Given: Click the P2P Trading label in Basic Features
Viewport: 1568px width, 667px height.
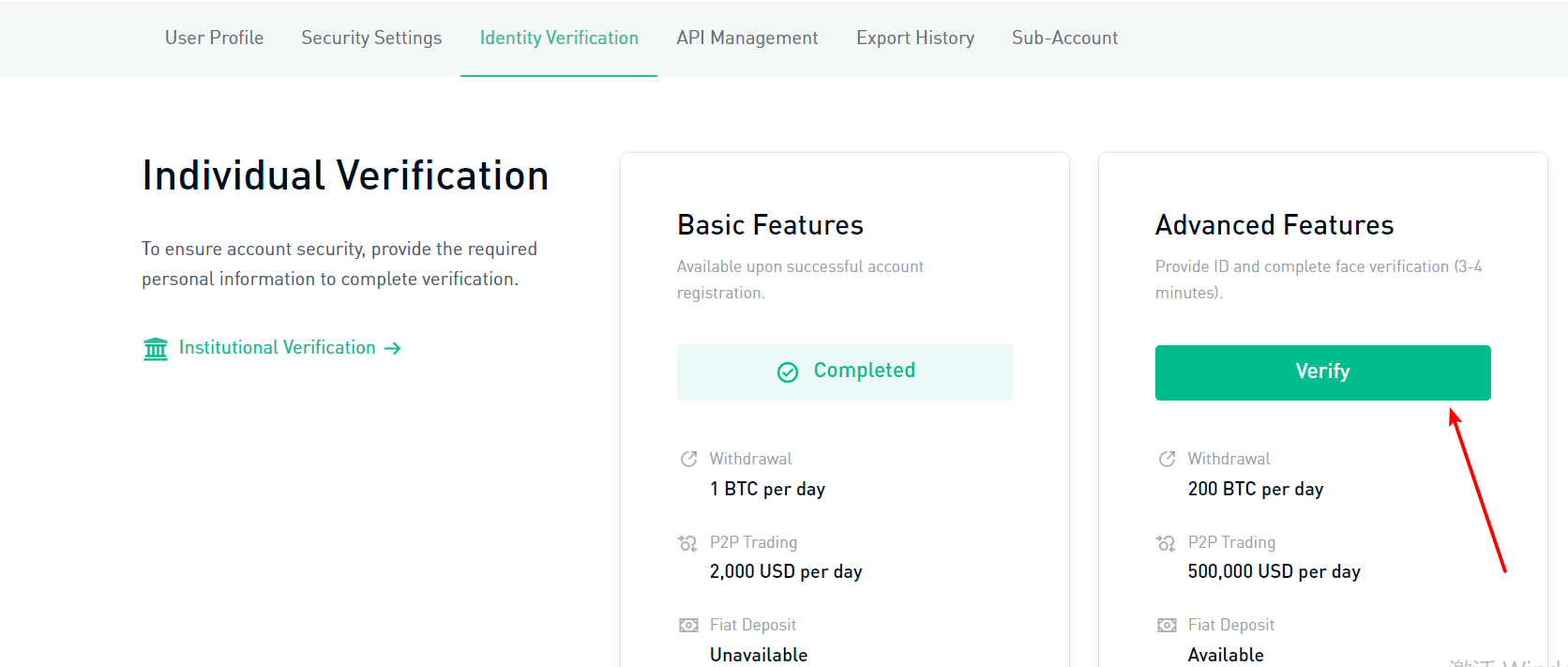Looking at the screenshot, I should click(x=753, y=542).
